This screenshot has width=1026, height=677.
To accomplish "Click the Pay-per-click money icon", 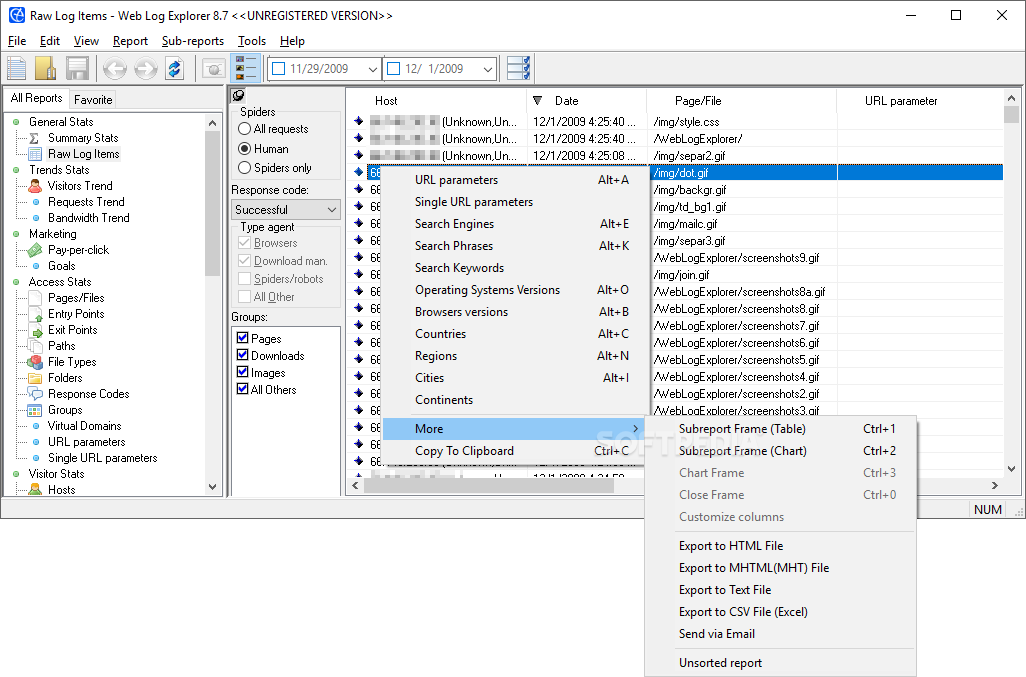I will point(35,250).
